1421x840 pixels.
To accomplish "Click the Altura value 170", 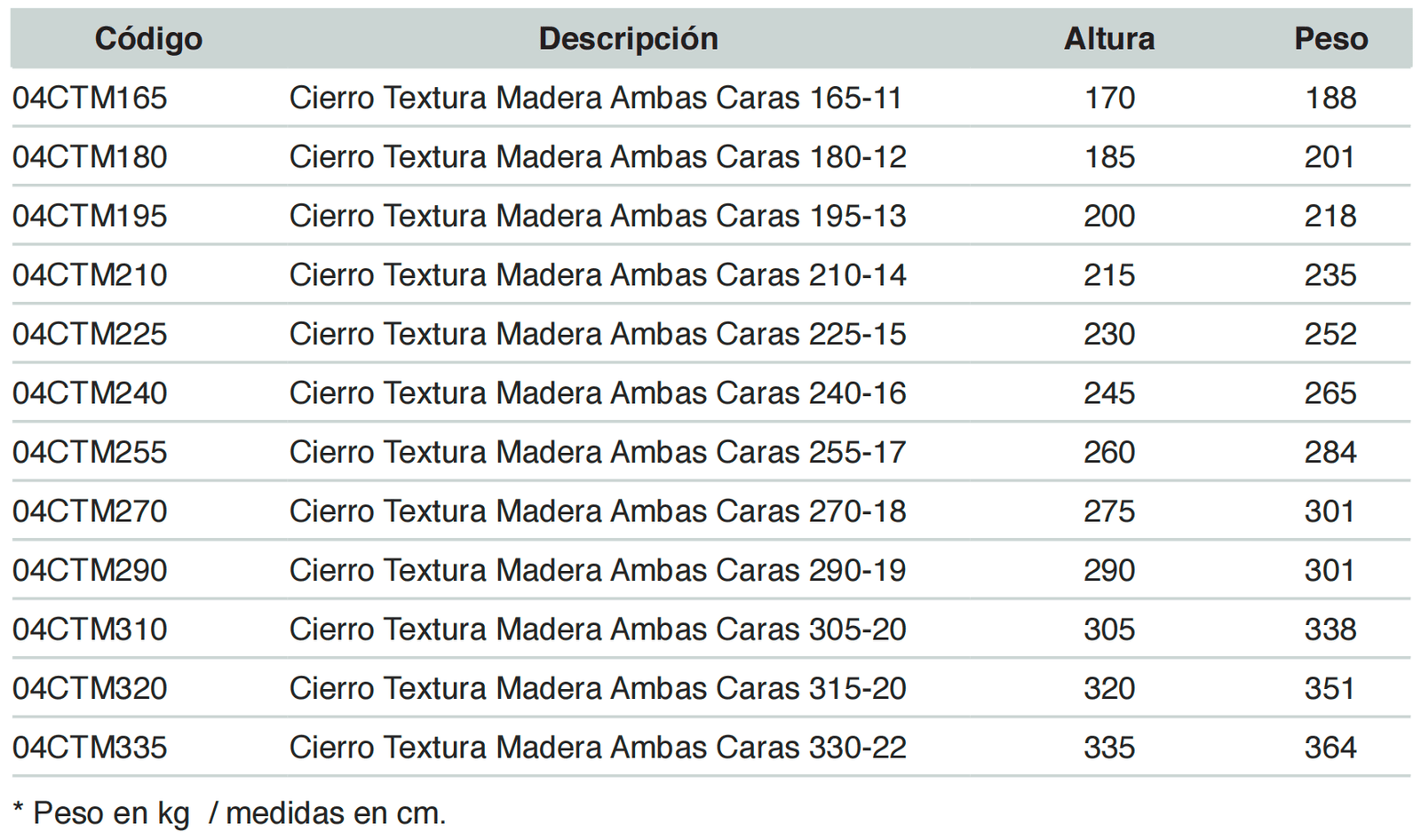I will 1109,98.
